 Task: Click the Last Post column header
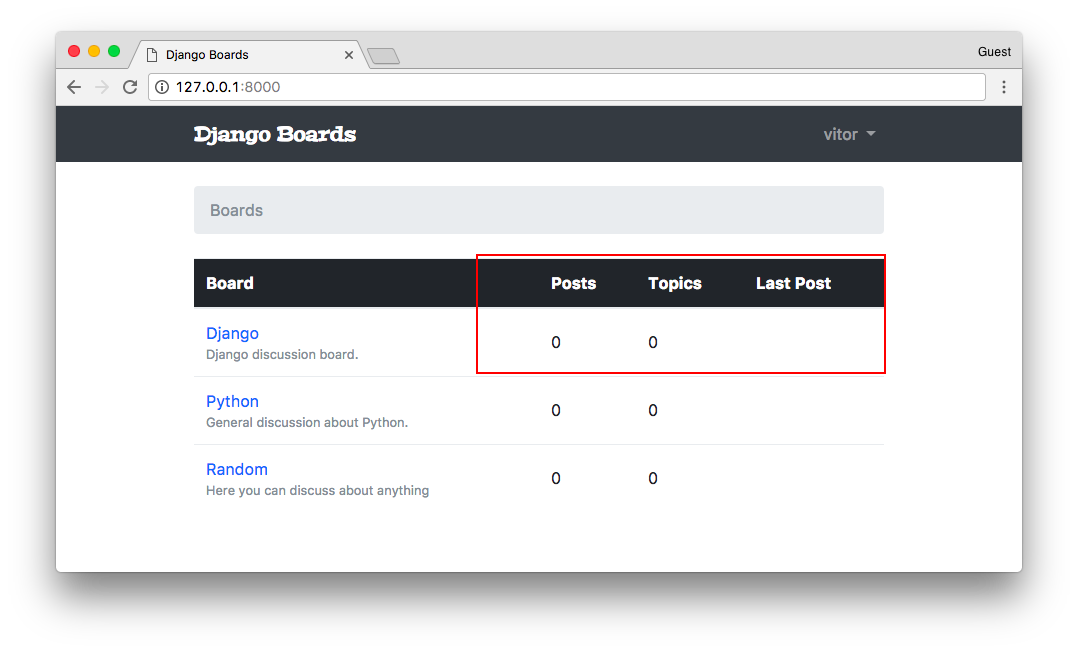[793, 283]
